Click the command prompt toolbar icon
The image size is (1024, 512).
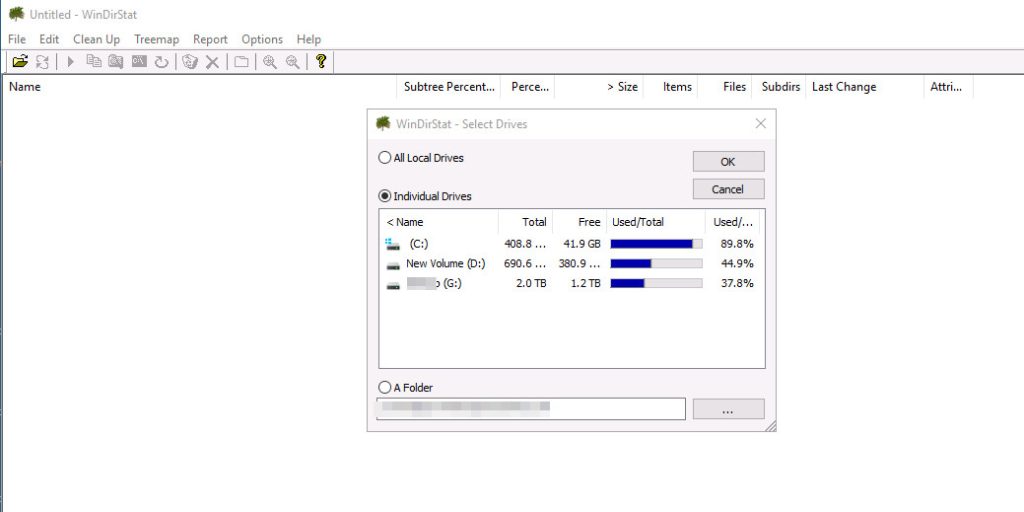(139, 62)
